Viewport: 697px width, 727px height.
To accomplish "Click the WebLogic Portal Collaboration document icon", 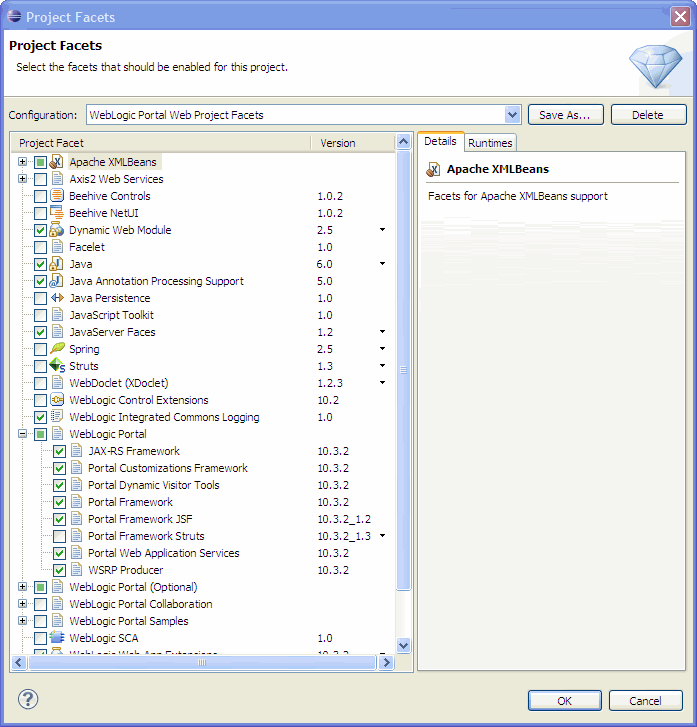I will [58, 604].
